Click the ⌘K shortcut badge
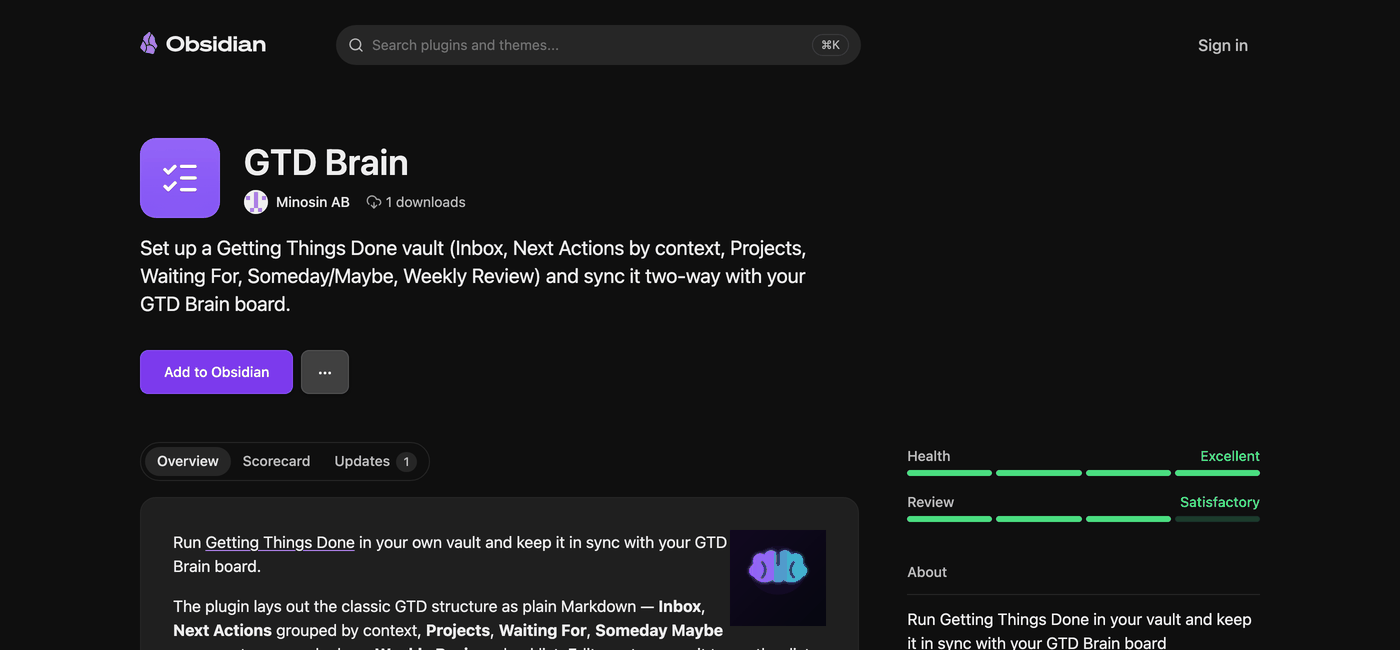Screen dimensions: 1400x650 click(x=830, y=45)
